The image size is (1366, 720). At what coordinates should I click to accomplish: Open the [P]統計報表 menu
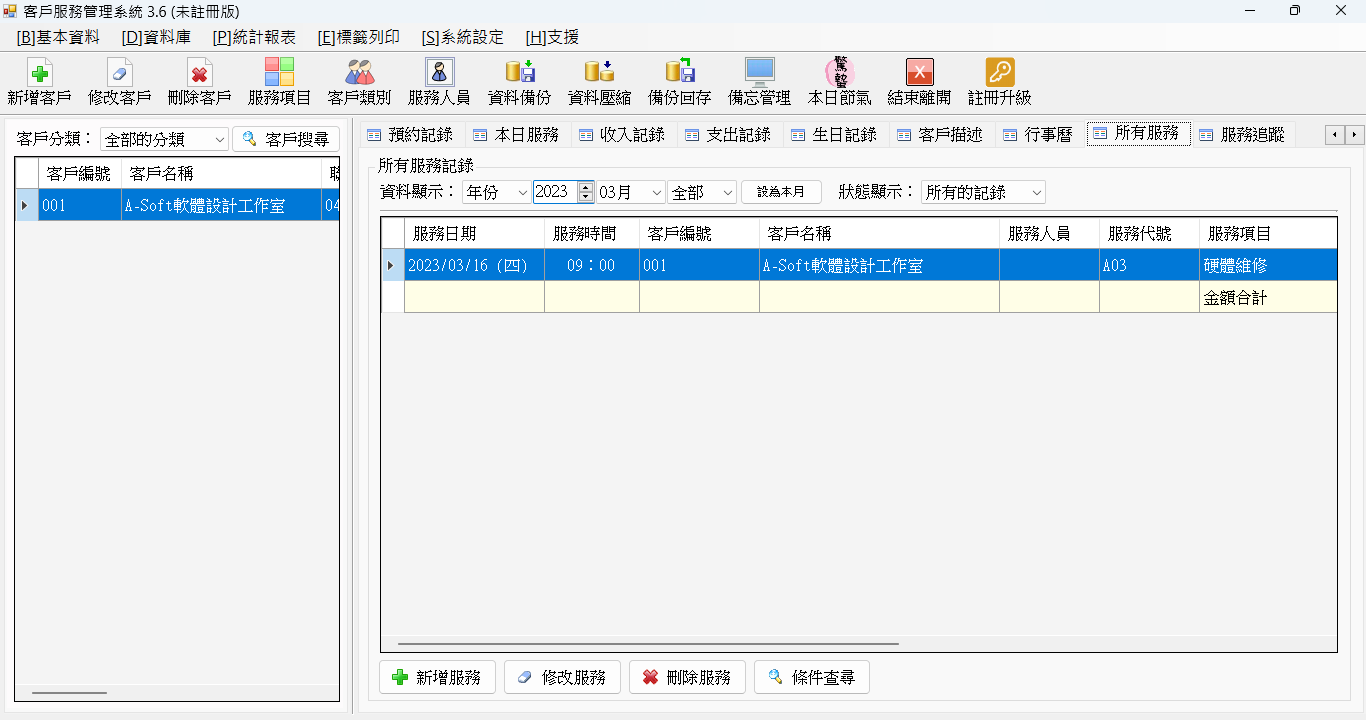[254, 37]
